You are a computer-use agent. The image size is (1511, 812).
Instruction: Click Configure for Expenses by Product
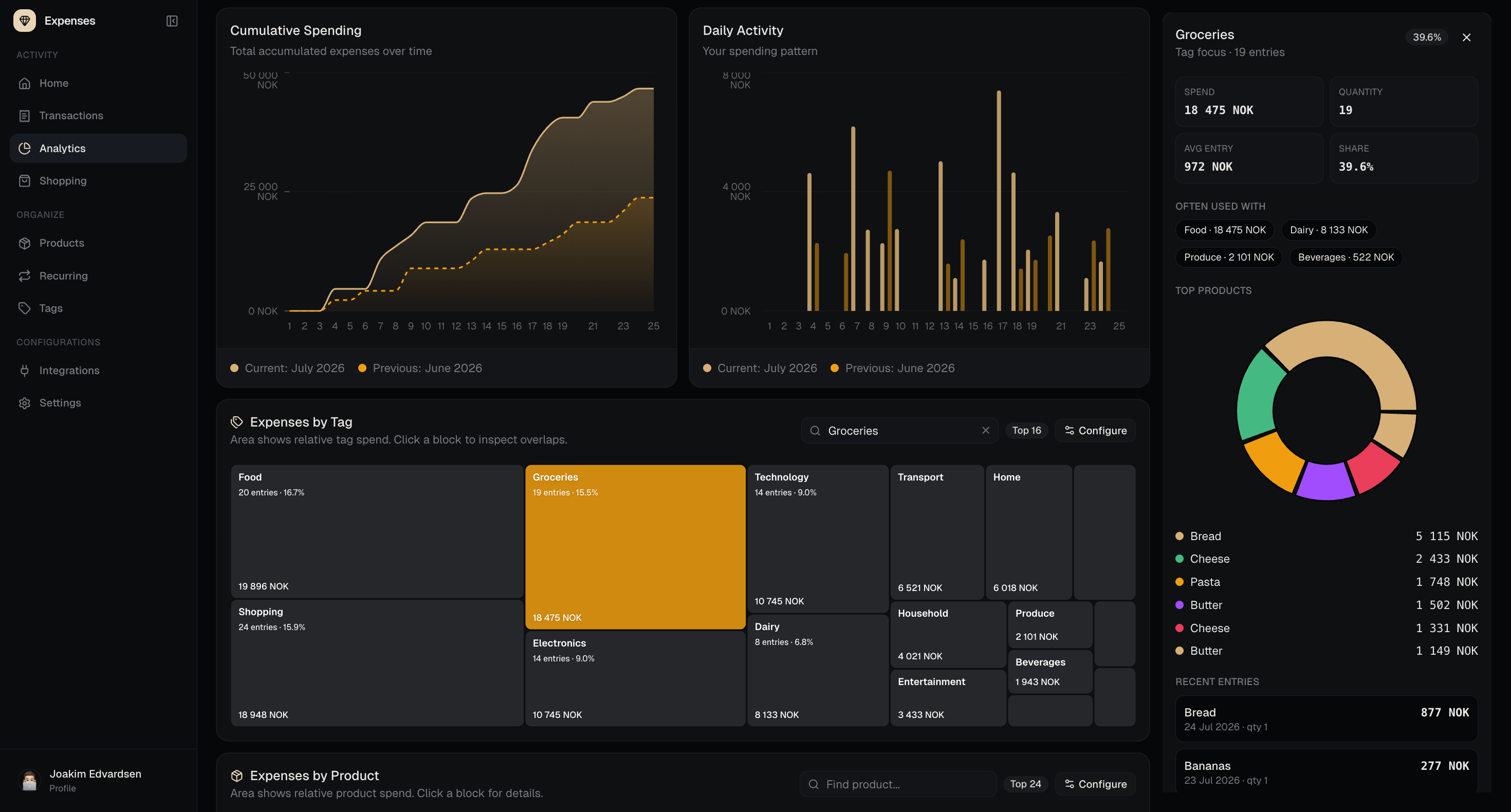click(x=1095, y=784)
